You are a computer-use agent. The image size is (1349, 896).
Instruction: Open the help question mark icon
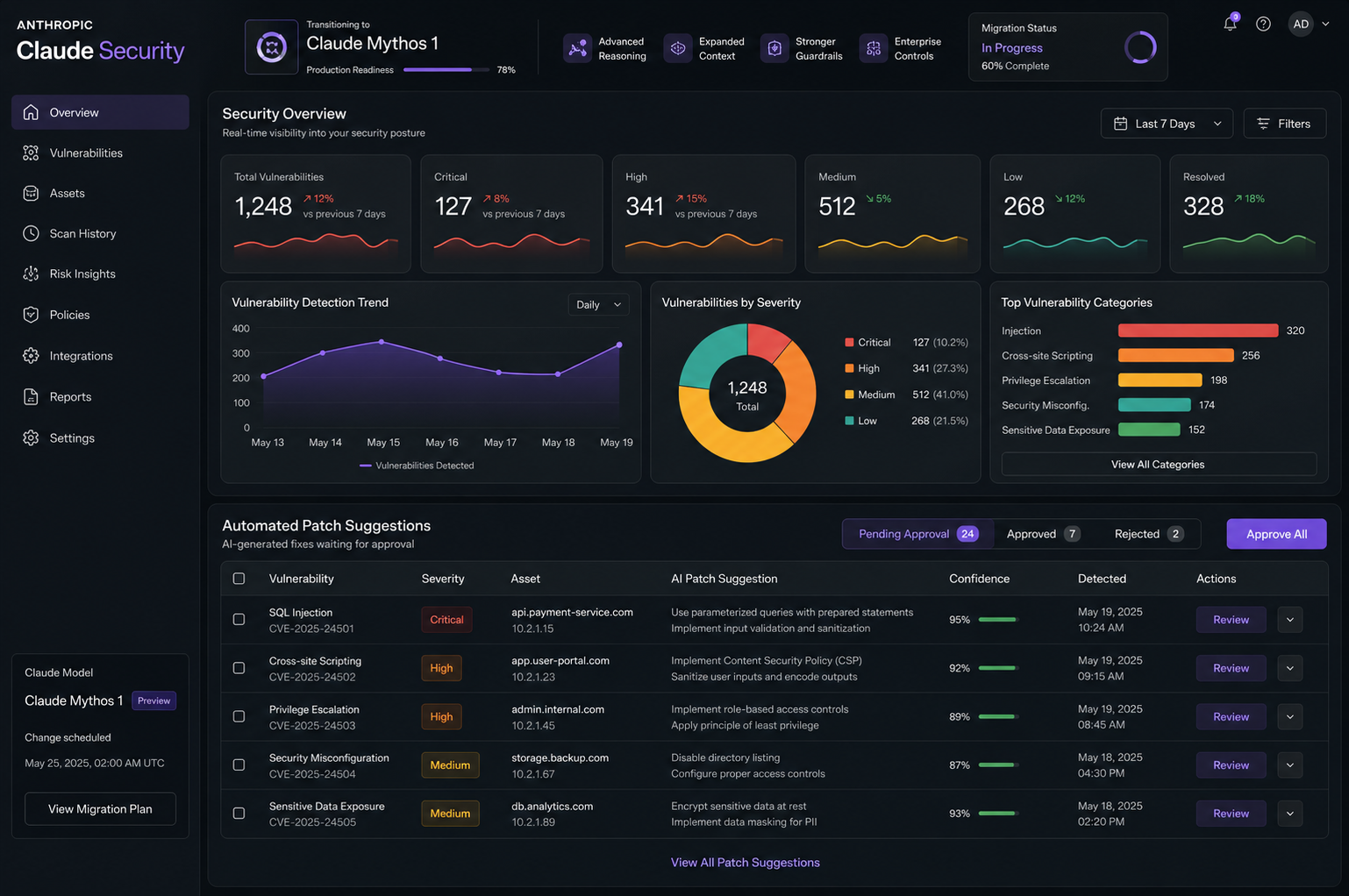point(1263,24)
